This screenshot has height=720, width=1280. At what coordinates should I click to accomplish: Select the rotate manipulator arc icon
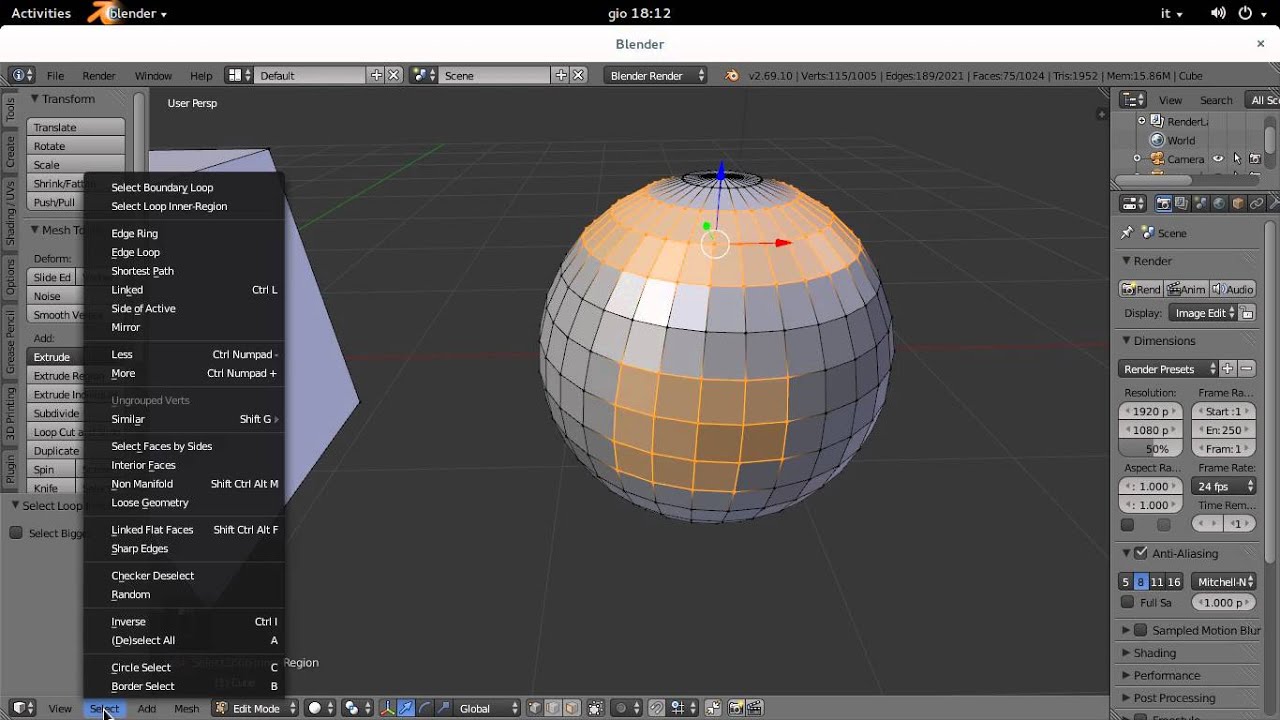425,708
